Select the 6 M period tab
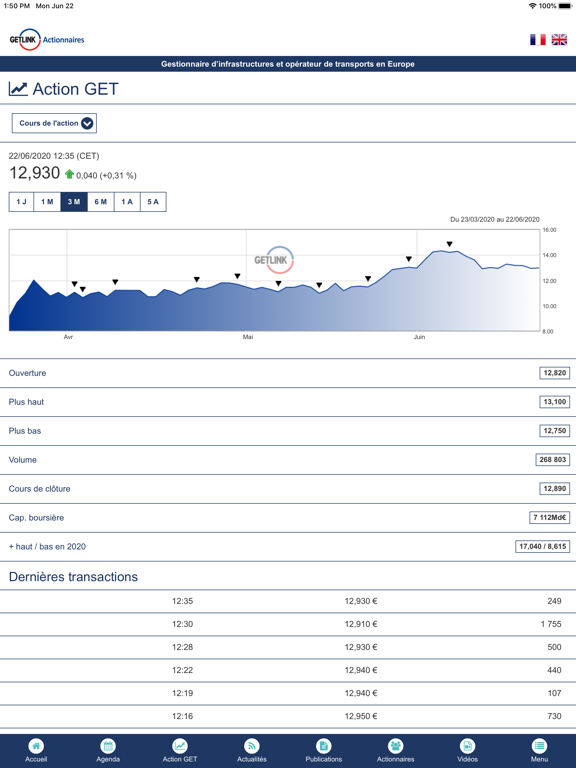Viewport: 576px width, 768px height. 101,202
